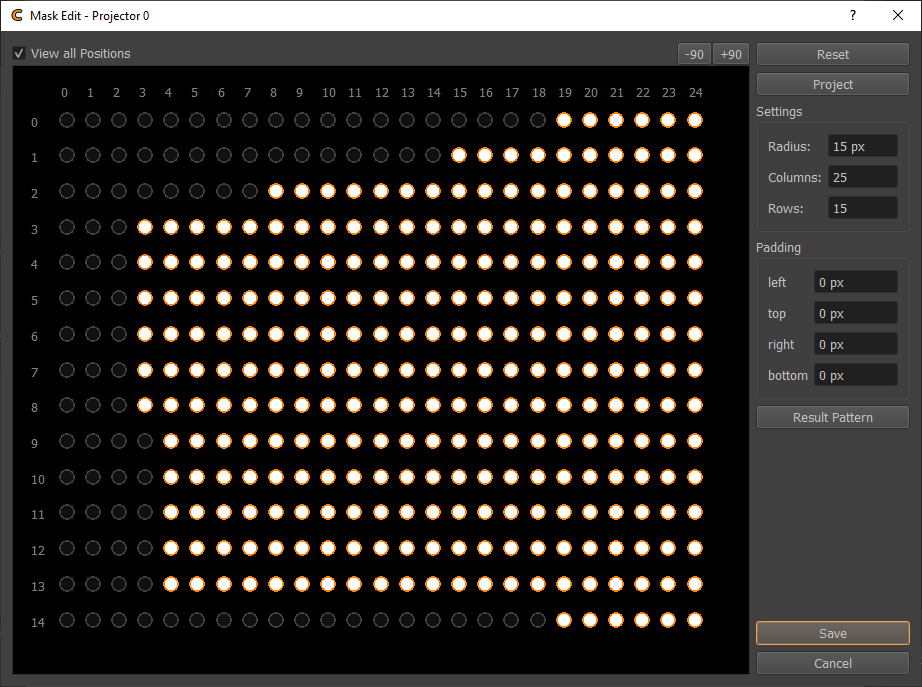Image resolution: width=922 pixels, height=687 pixels.
Task: Toggle the dot at row 14, column 19
Action: pos(564,620)
